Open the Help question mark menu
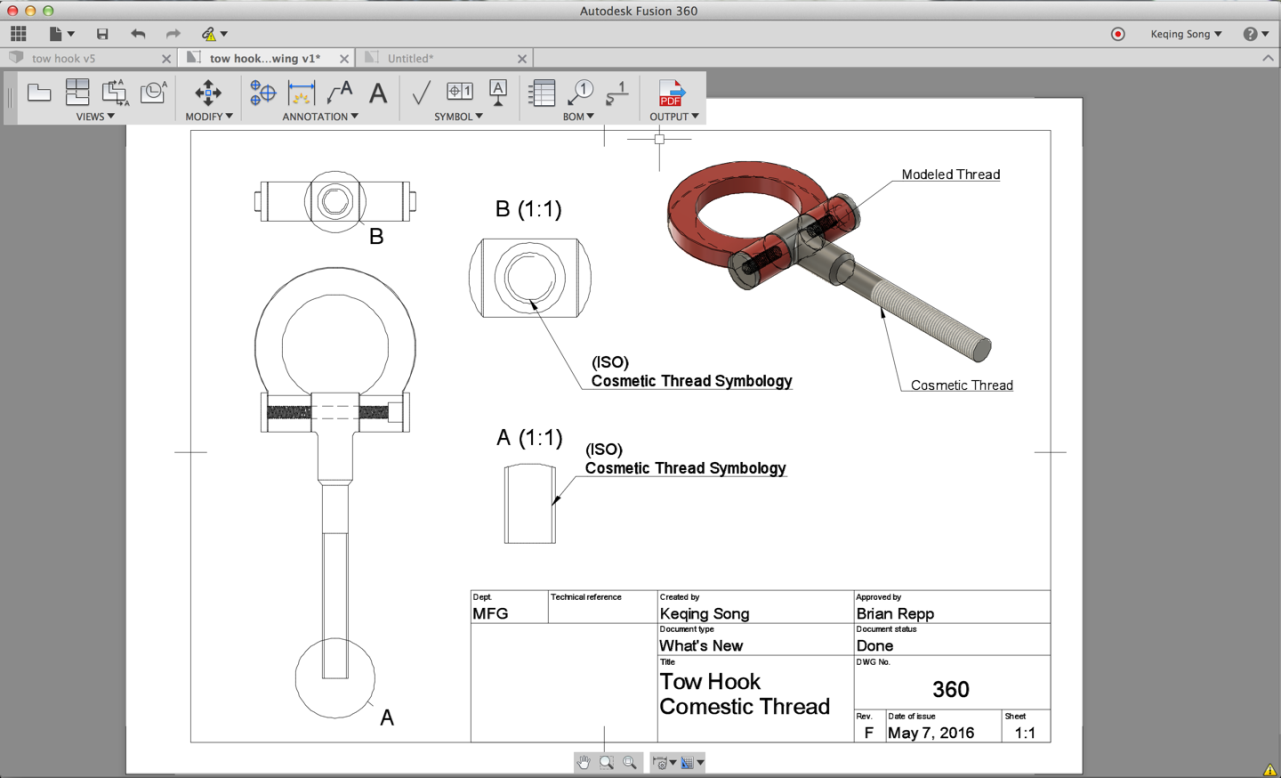Image resolution: width=1281 pixels, height=778 pixels. point(1256,34)
